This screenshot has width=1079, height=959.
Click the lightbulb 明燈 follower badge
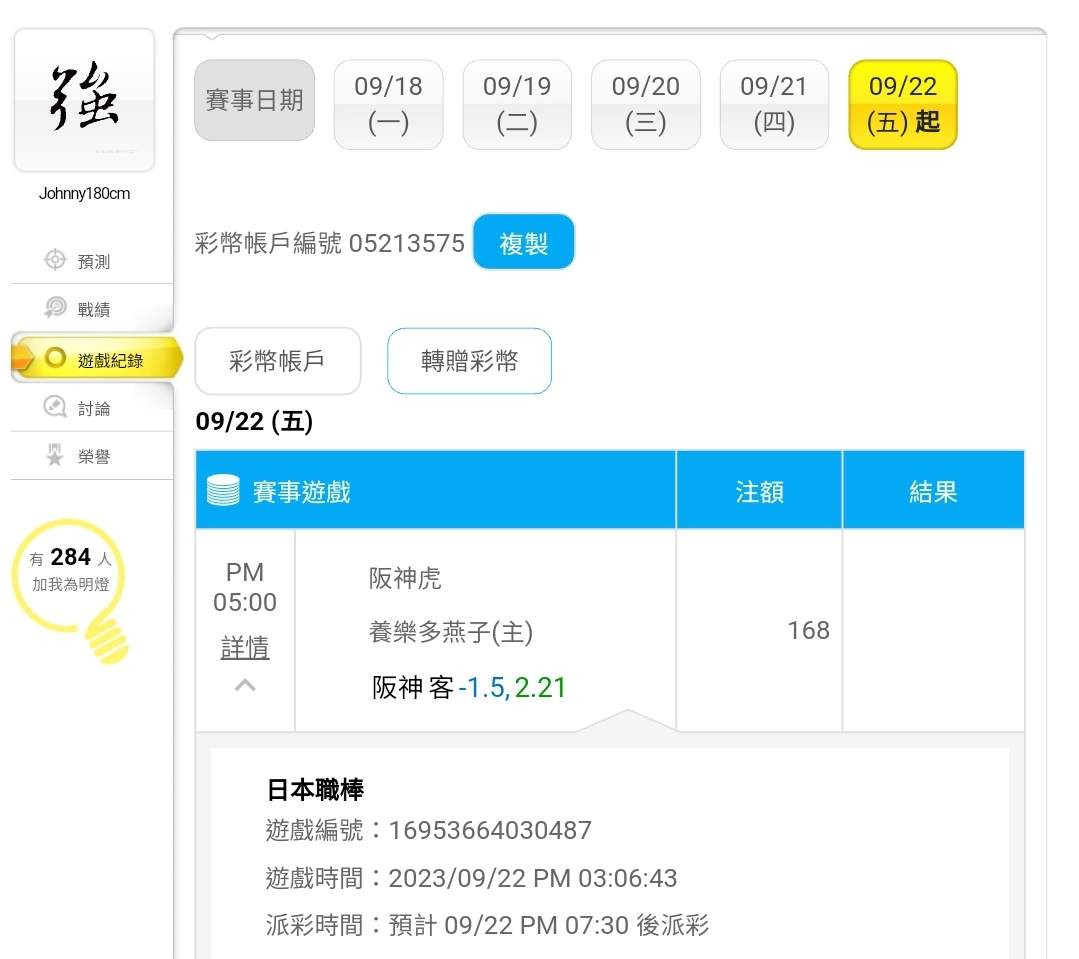coord(71,590)
